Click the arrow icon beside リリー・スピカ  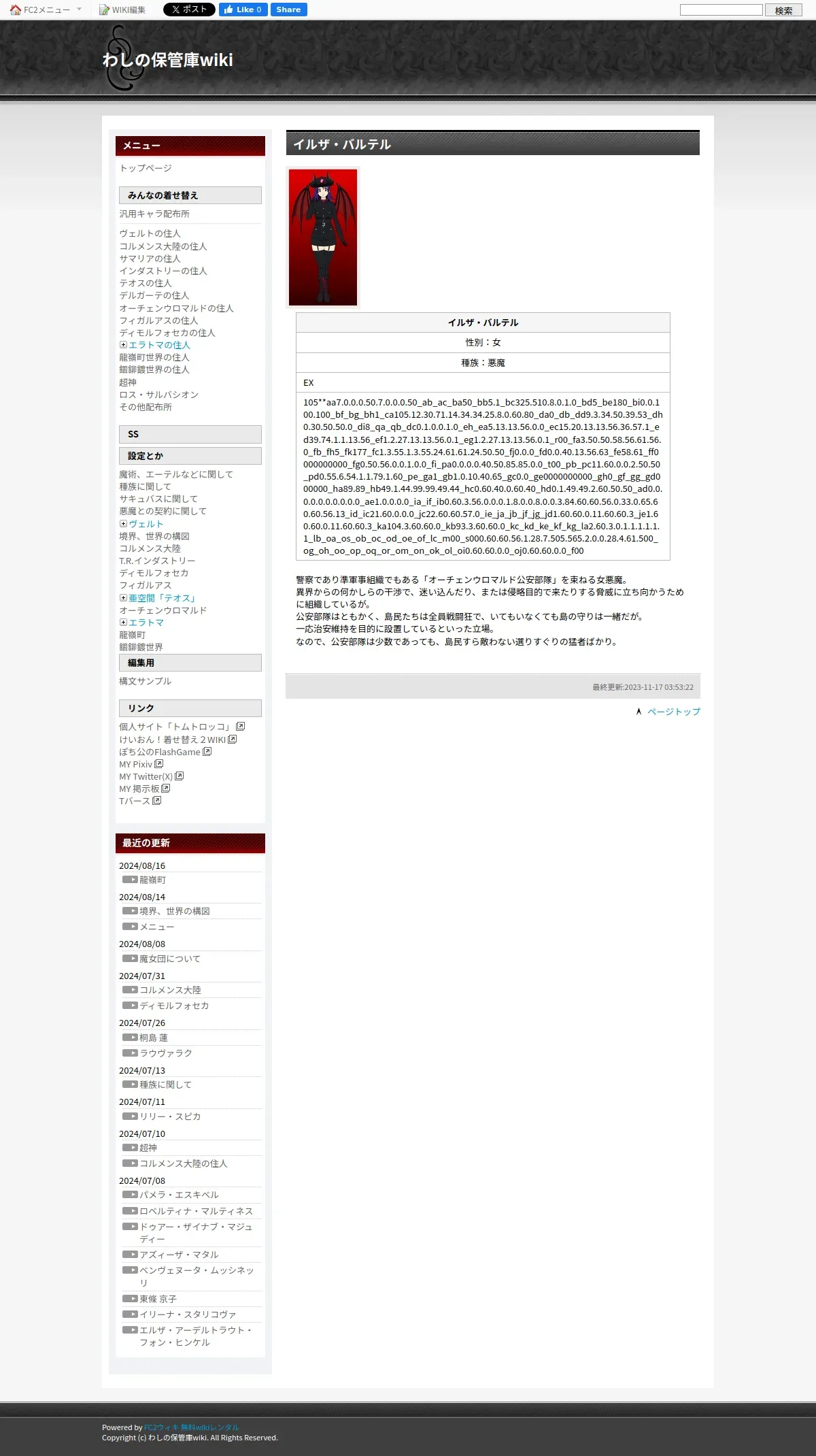(130, 1116)
